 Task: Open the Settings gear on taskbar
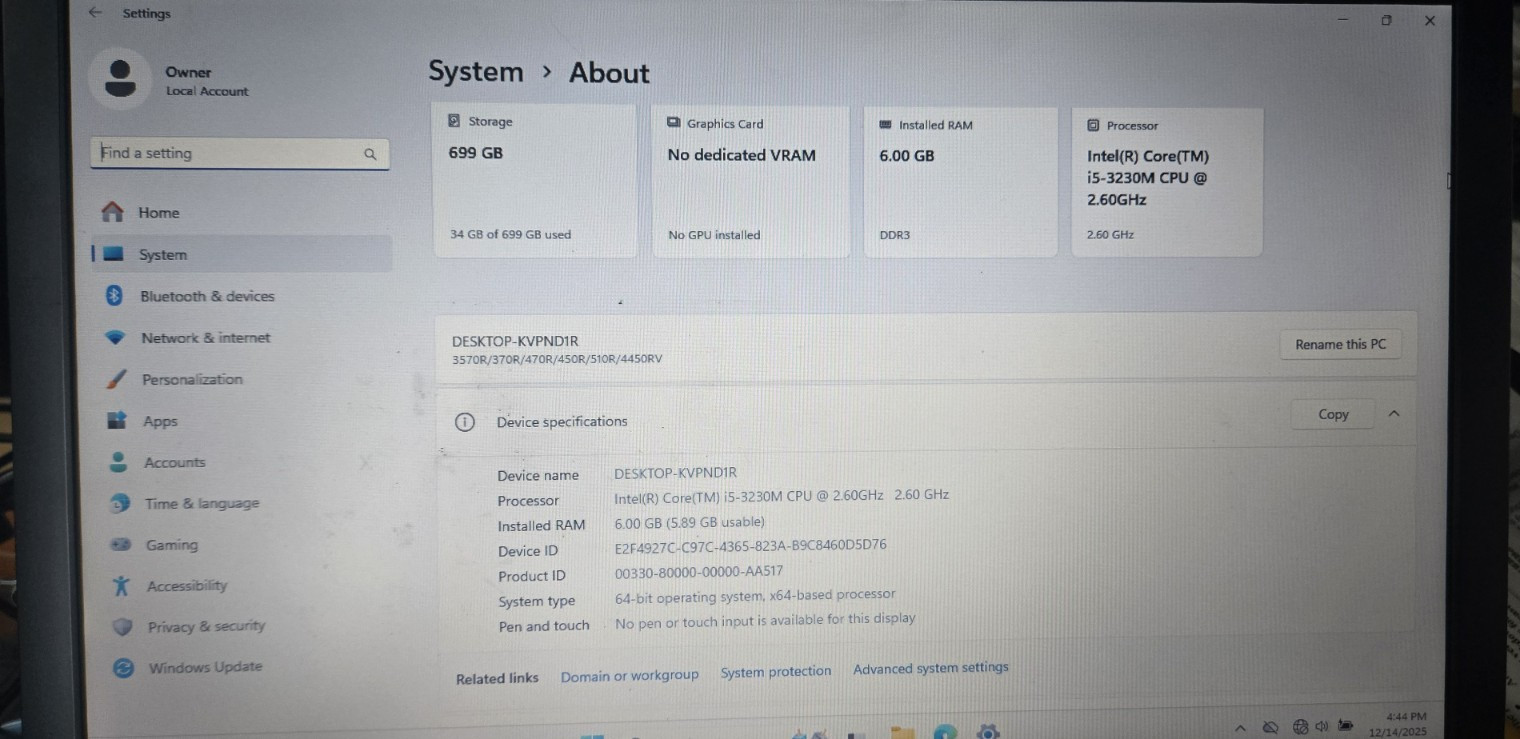988,731
